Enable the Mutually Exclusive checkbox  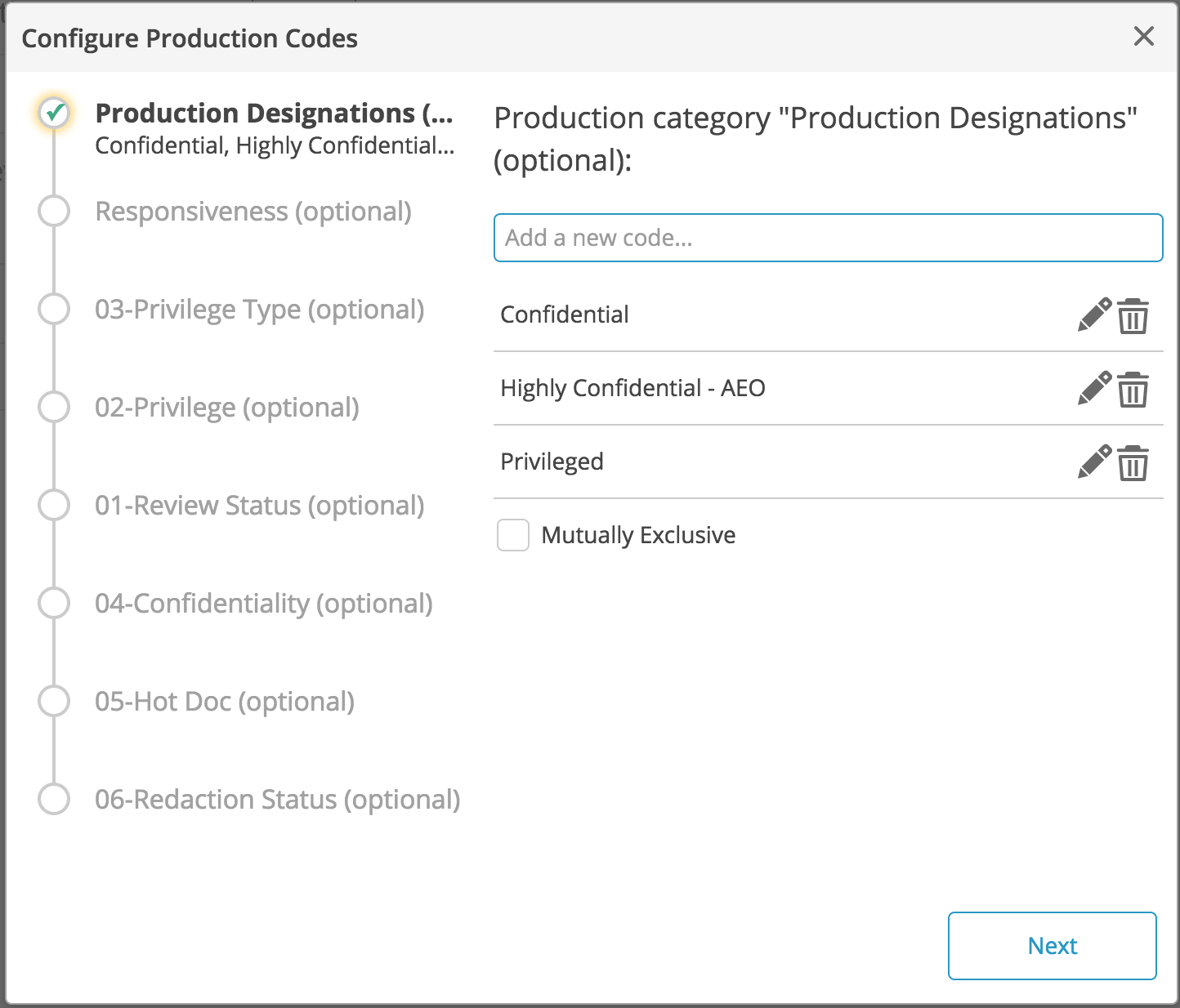tap(513, 536)
